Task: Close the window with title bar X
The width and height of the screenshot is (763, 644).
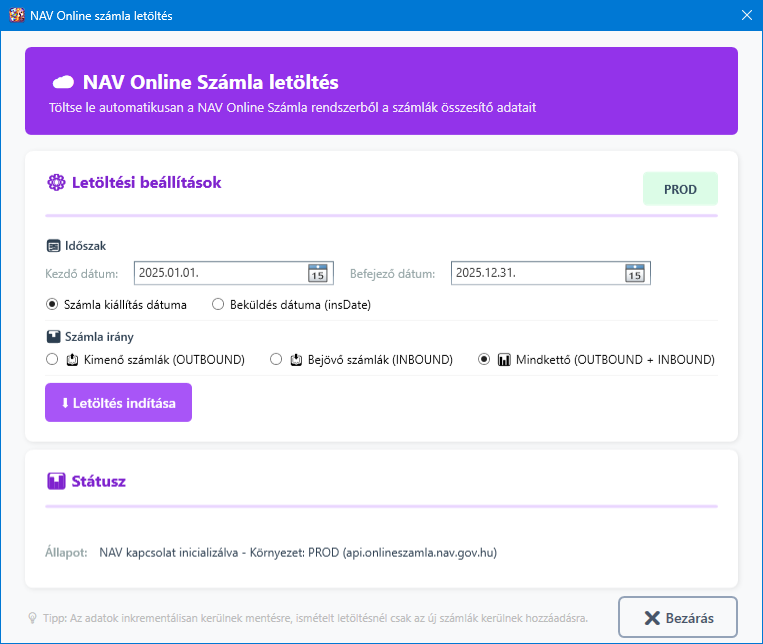Action: point(745,14)
